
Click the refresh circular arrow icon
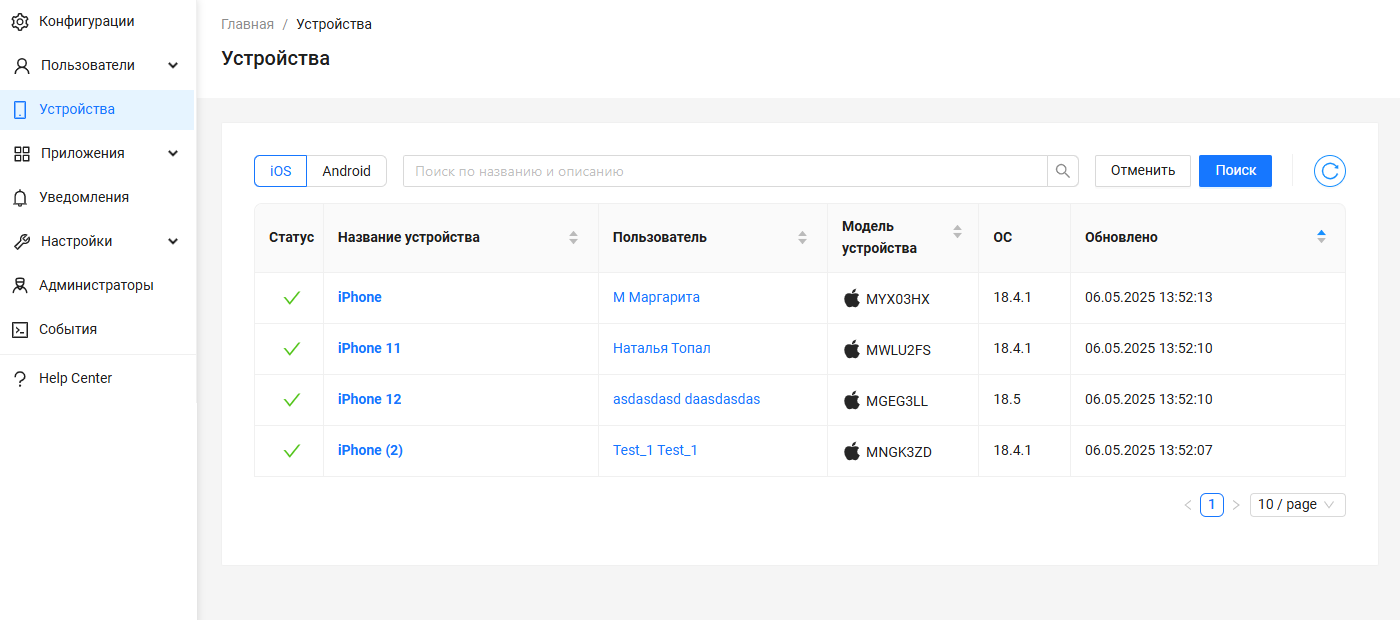tap(1329, 171)
